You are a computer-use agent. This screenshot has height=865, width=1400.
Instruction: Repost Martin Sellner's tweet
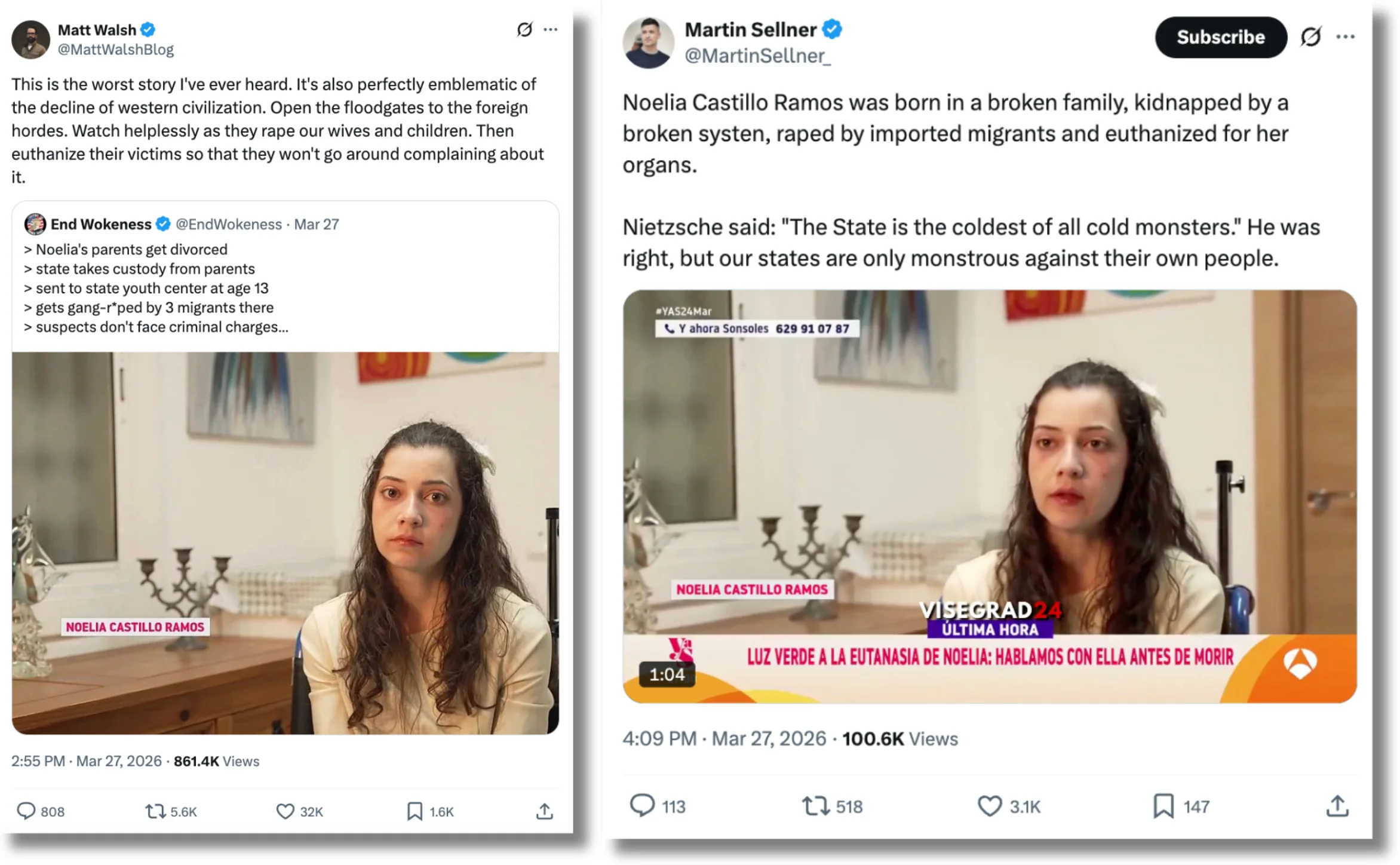coord(815,805)
